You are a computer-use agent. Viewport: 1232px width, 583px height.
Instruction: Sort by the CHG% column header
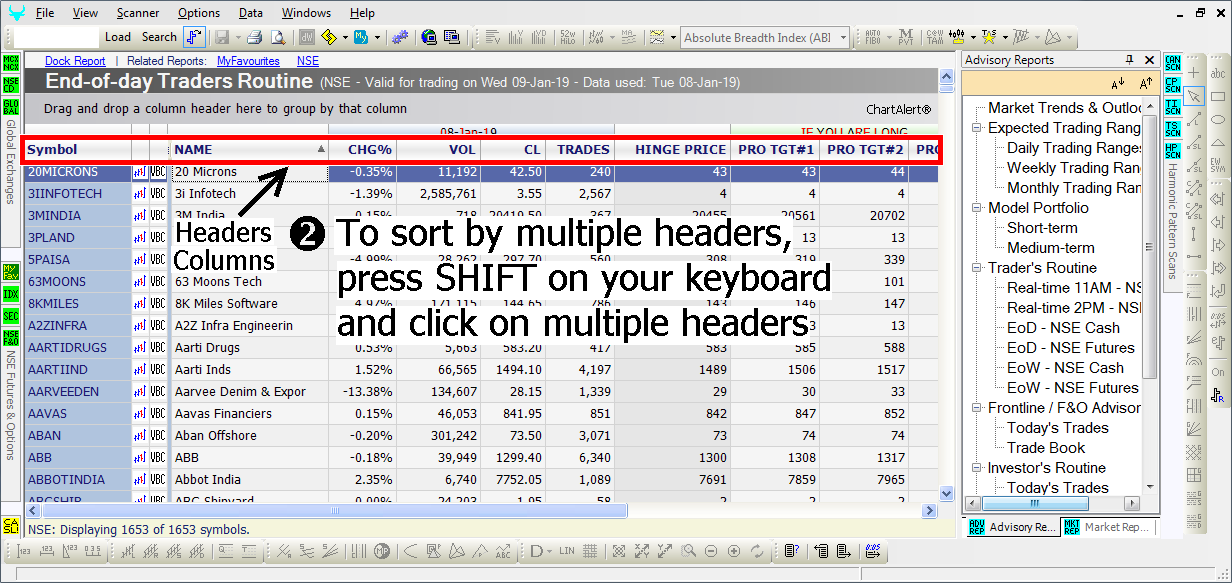click(x=362, y=150)
